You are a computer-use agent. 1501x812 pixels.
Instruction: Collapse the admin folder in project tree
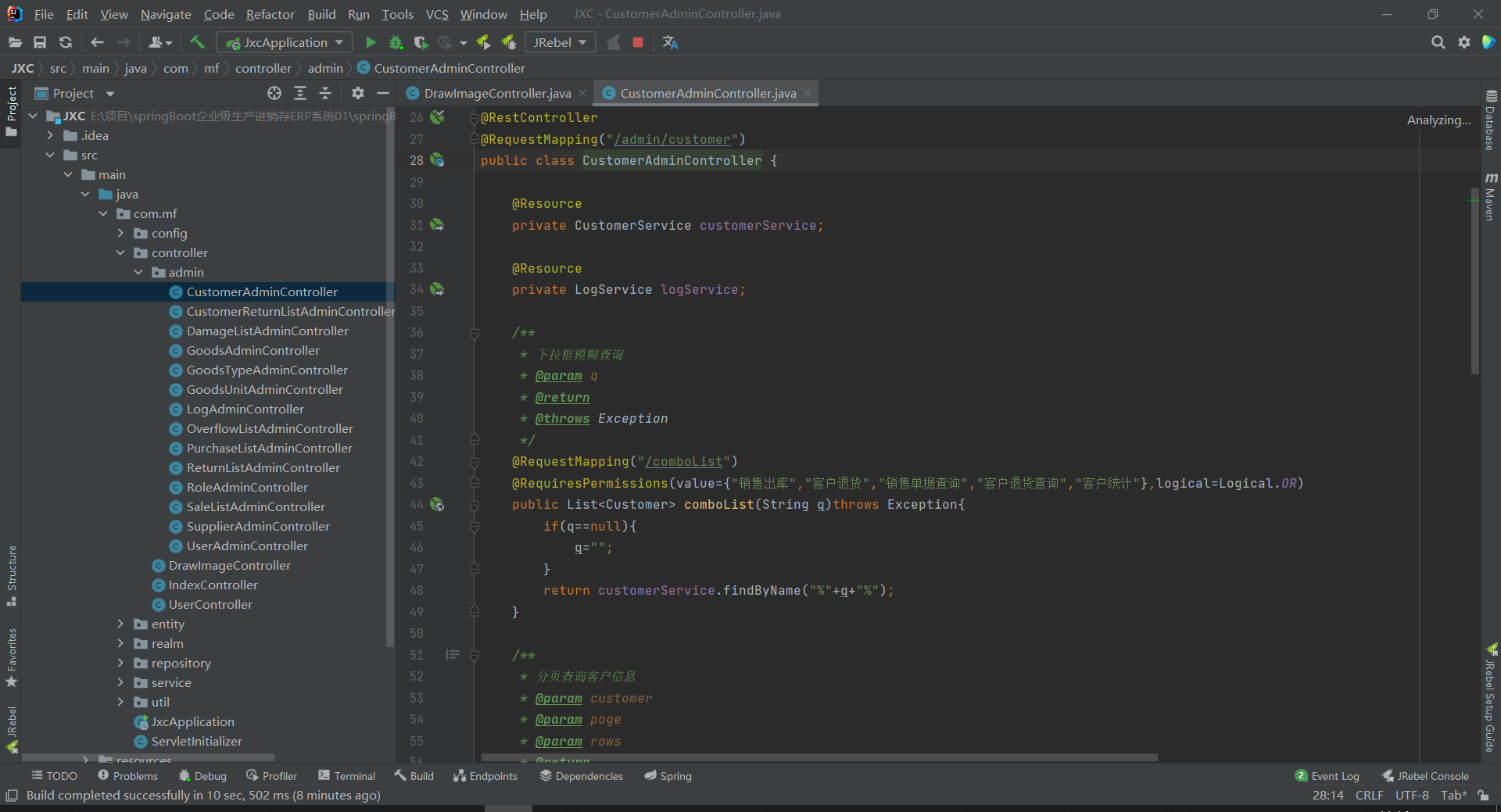pos(138,272)
